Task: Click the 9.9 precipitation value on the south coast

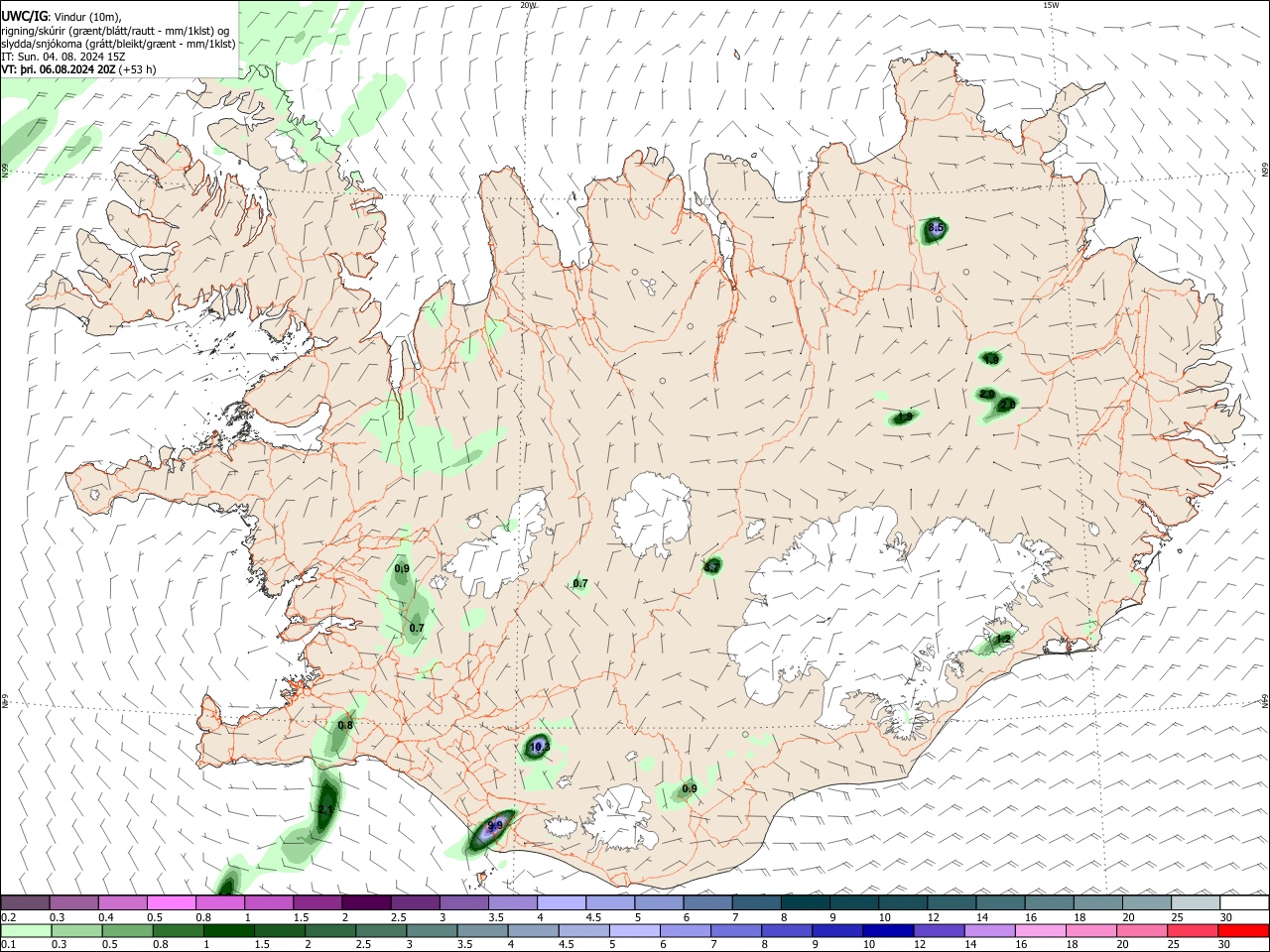Action: (495, 825)
